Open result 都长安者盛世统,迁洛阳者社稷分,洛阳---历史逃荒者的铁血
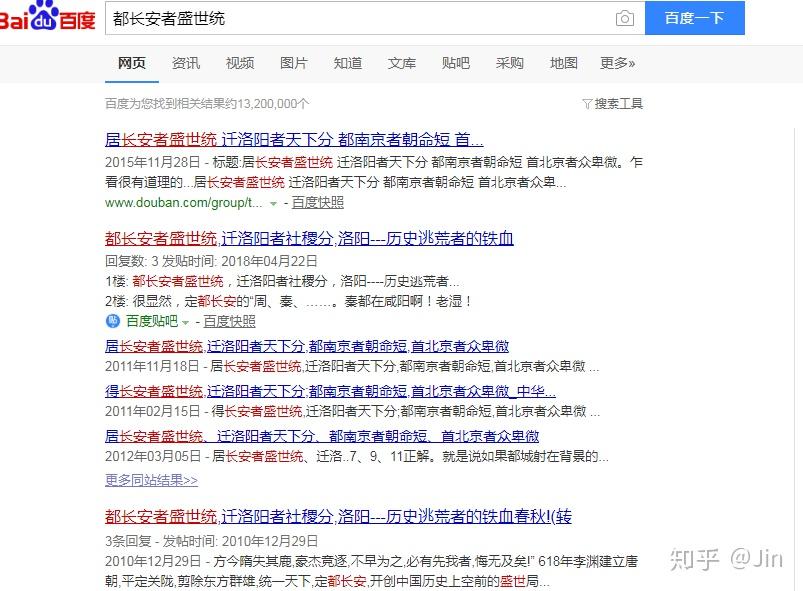This screenshot has width=803, height=591. pos(309,238)
